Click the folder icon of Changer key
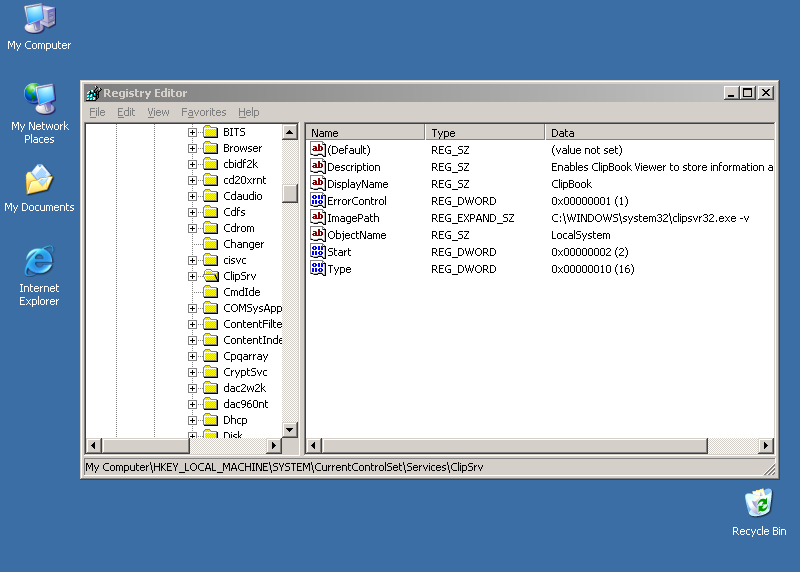This screenshot has height=572, width=800. click(211, 244)
